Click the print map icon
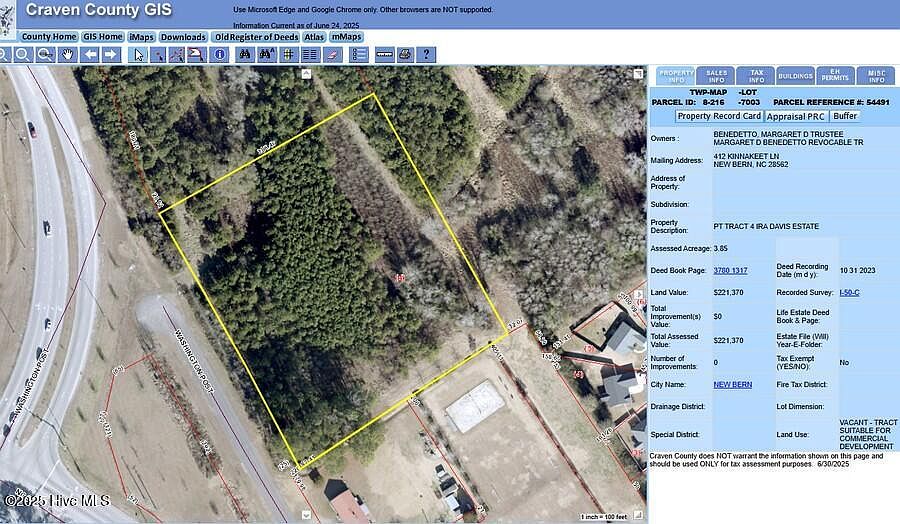 [x=405, y=55]
